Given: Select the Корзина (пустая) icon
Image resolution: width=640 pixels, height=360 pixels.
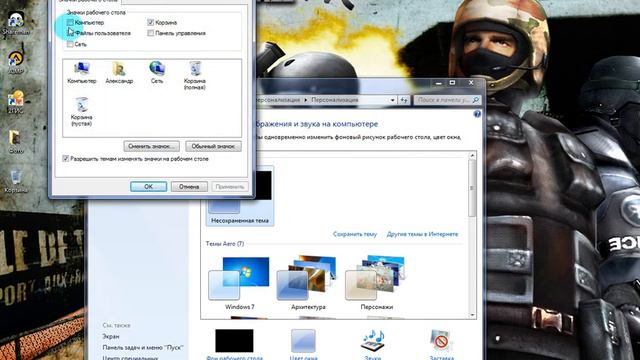Looking at the screenshot, I should (x=82, y=111).
